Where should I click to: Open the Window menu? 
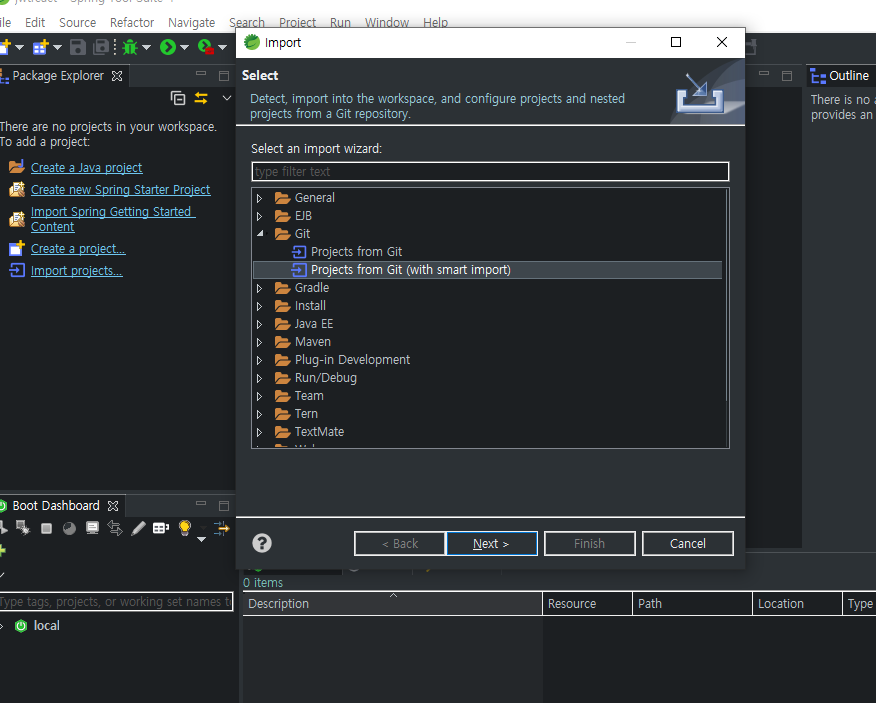387,23
